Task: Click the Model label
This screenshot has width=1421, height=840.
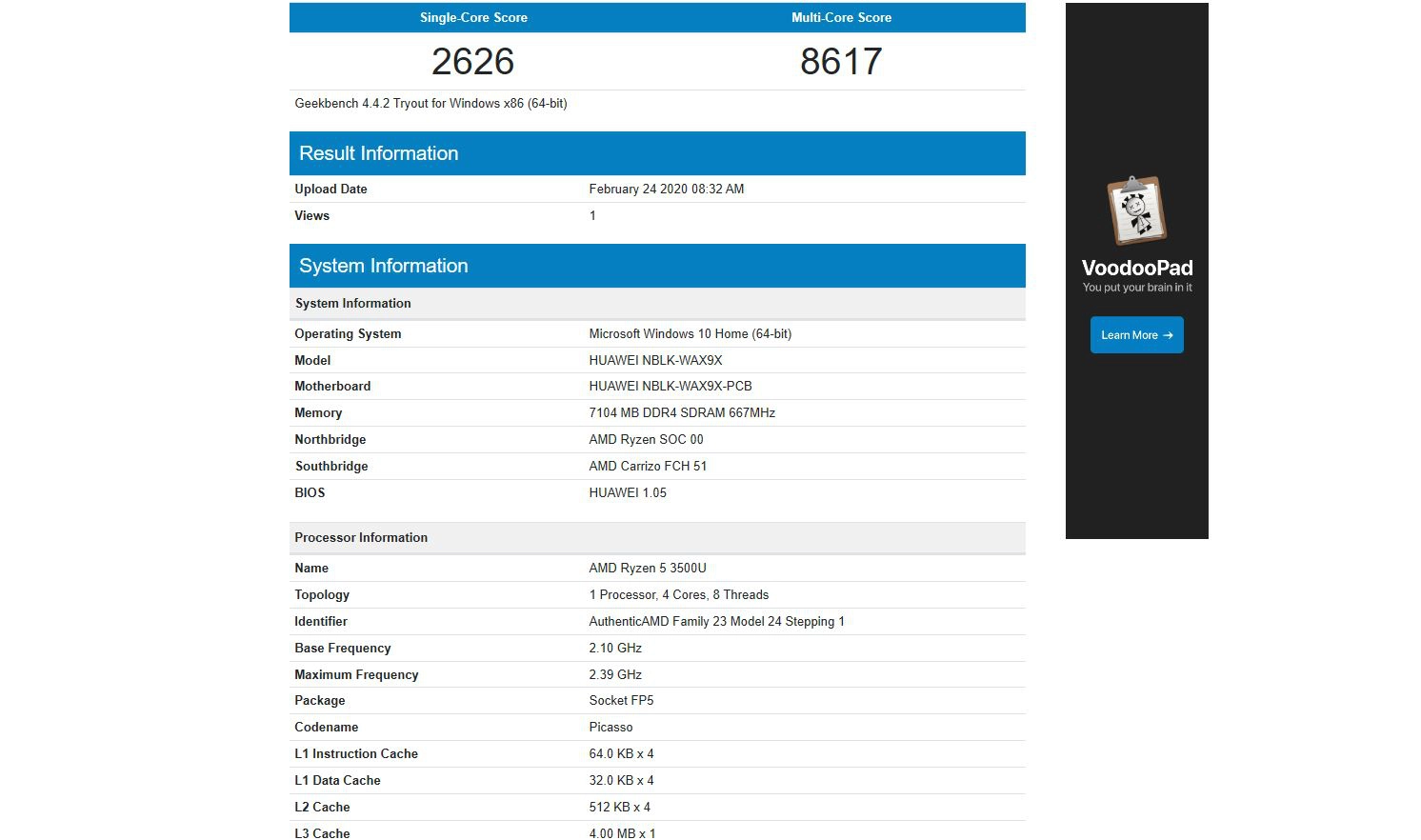Action: coord(312,360)
